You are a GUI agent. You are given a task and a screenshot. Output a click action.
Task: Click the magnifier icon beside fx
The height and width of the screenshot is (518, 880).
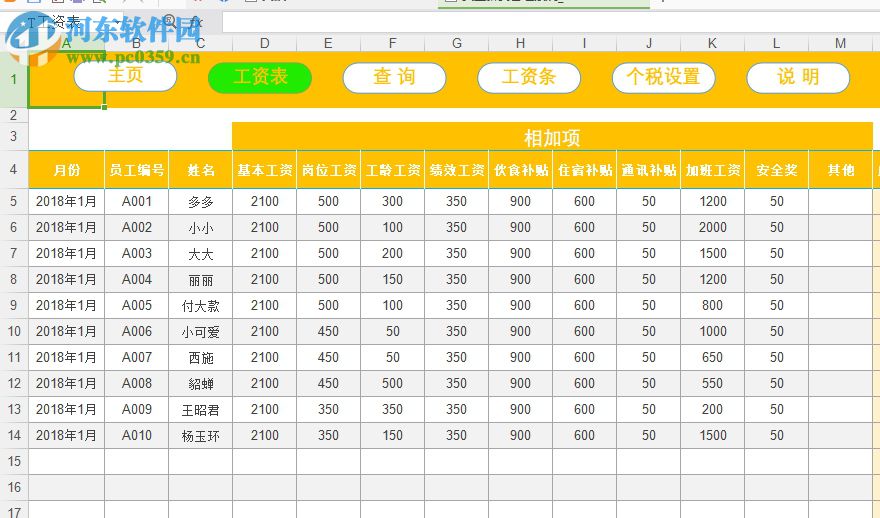169,21
